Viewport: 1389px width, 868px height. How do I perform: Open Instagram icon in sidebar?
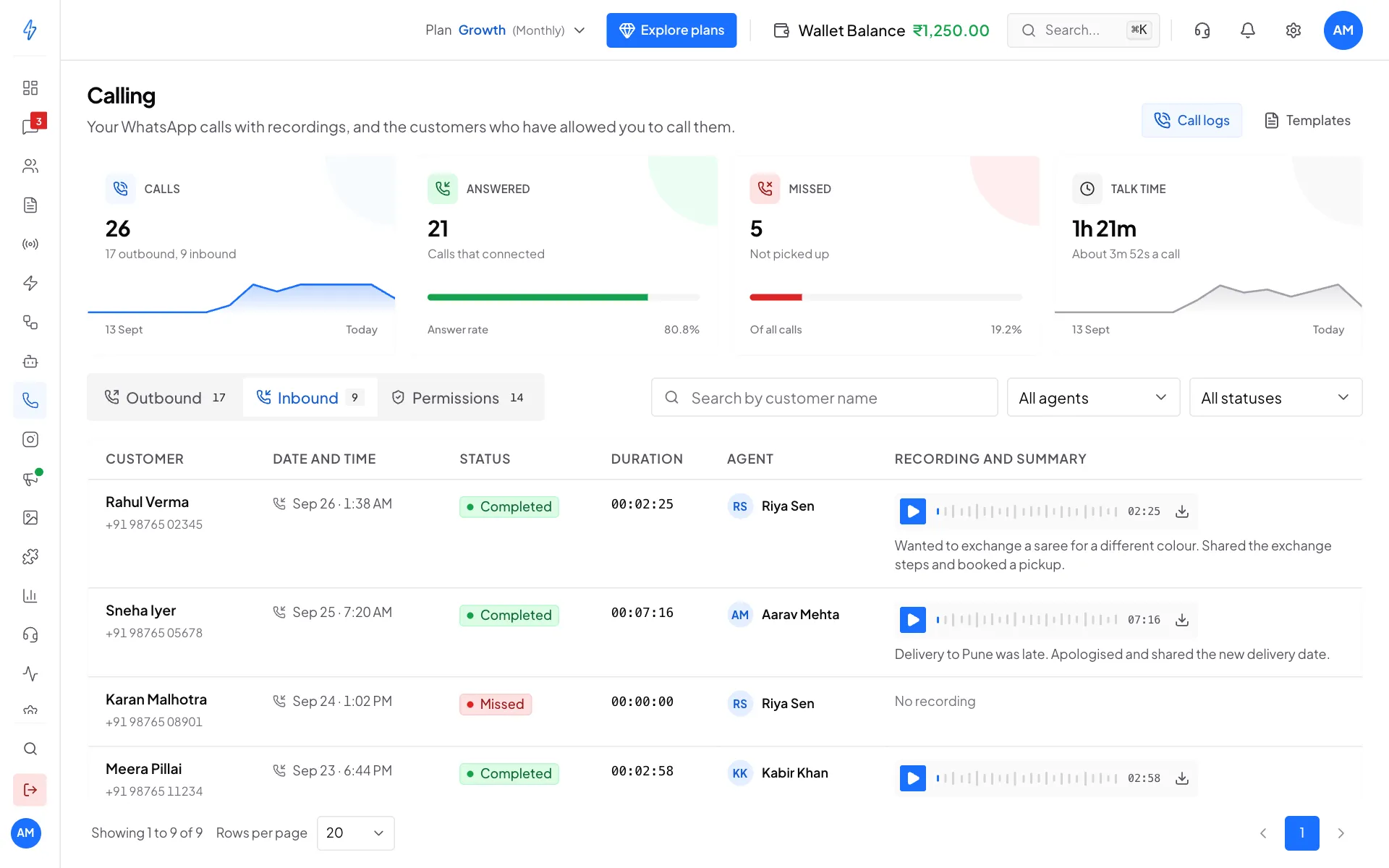30,439
